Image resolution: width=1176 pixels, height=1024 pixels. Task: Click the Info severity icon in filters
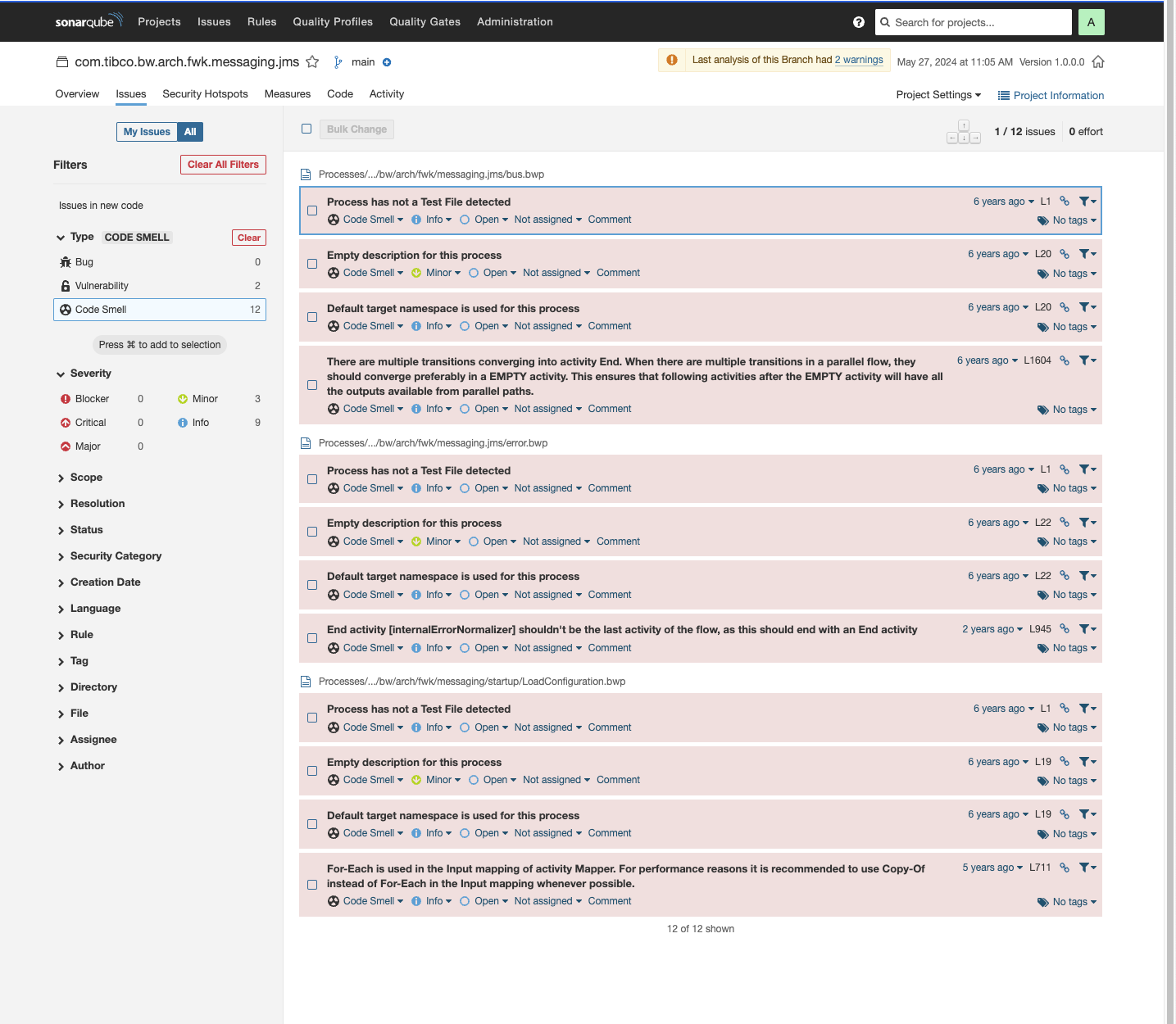click(183, 423)
